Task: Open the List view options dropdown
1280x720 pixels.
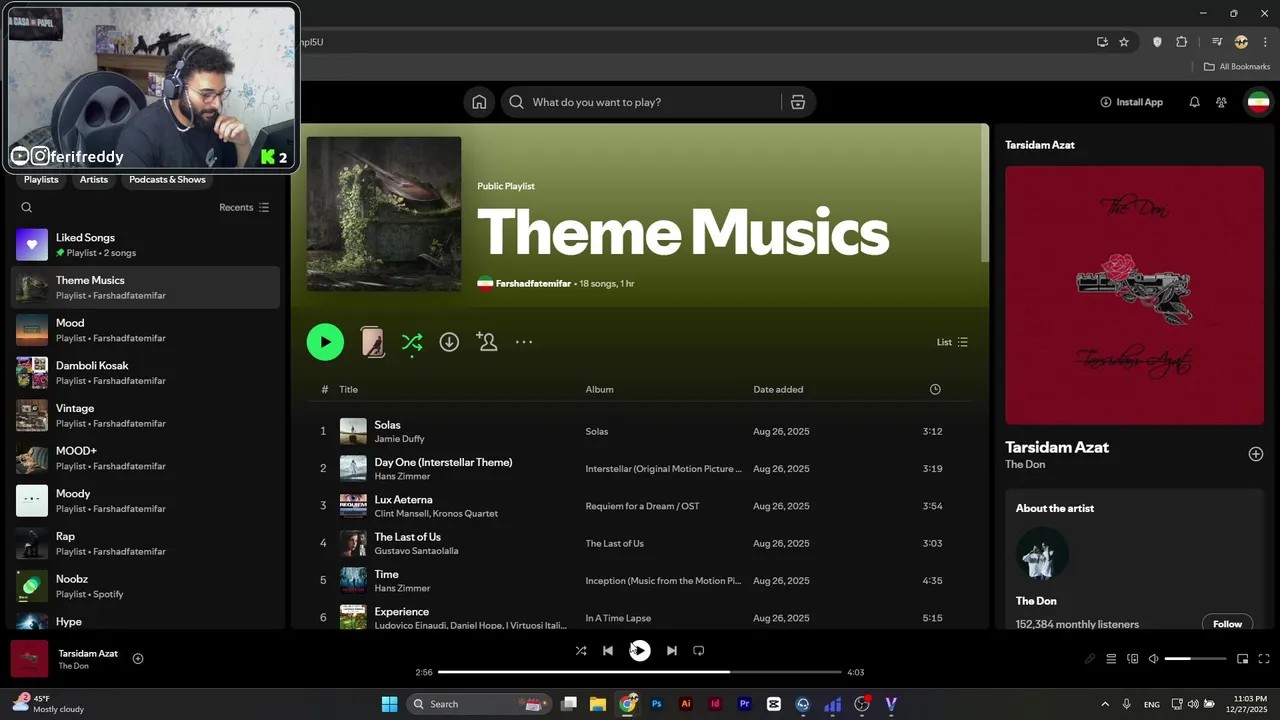Action: 952,342
